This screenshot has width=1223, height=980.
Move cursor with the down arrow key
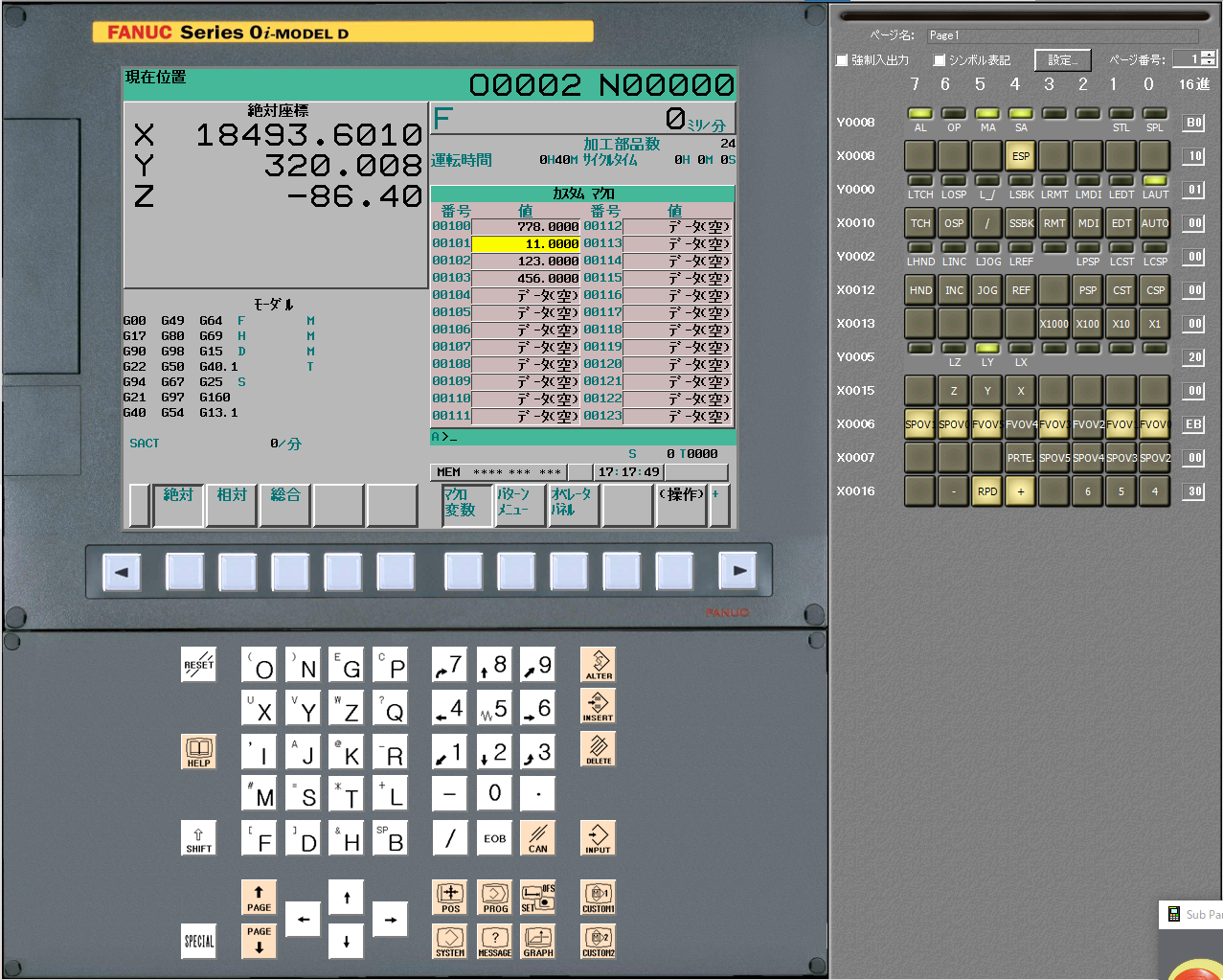tap(347, 941)
